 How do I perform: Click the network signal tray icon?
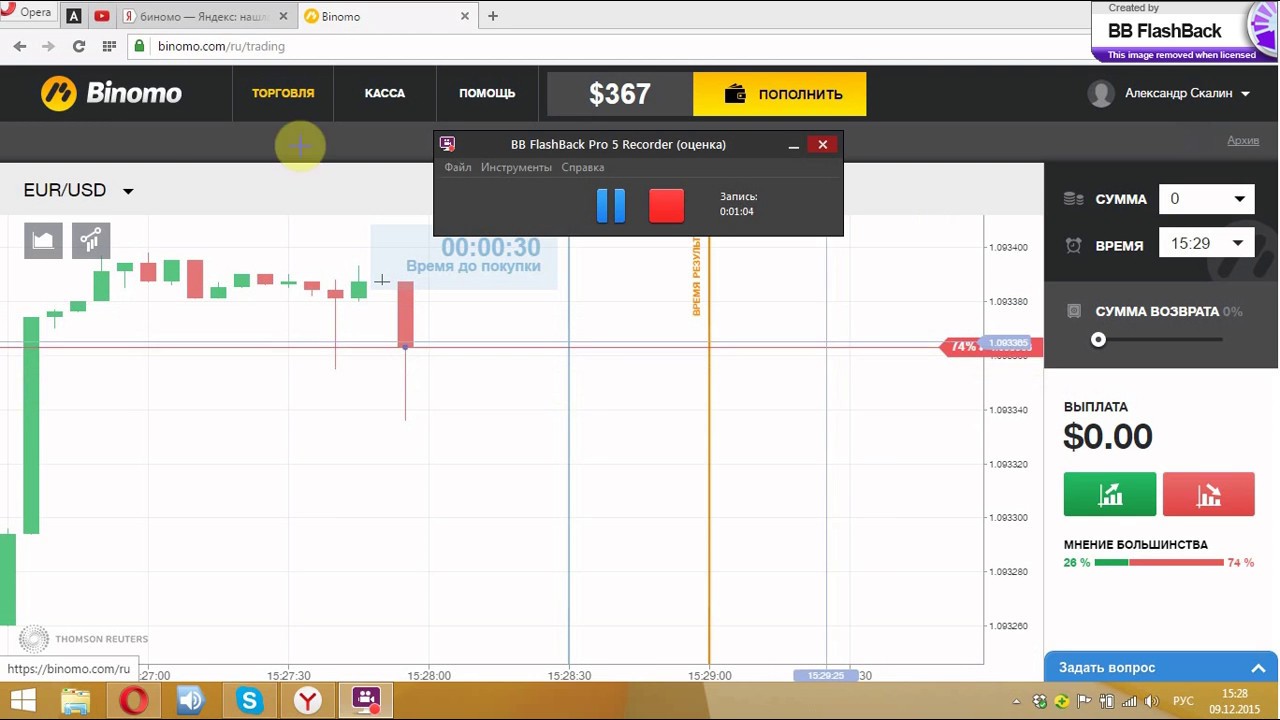click(x=1129, y=702)
